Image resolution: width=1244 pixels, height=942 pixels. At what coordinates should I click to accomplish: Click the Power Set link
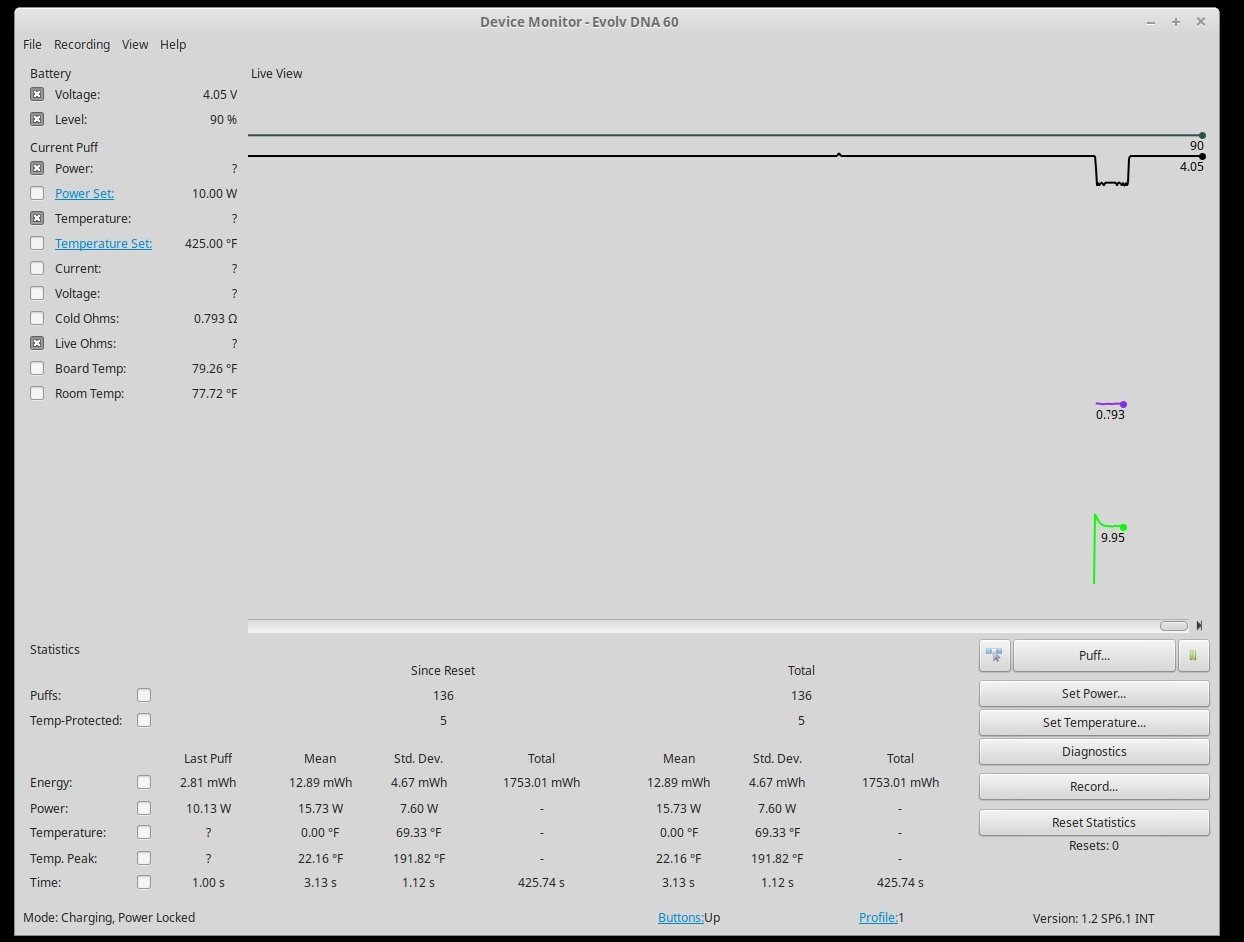[x=84, y=193]
